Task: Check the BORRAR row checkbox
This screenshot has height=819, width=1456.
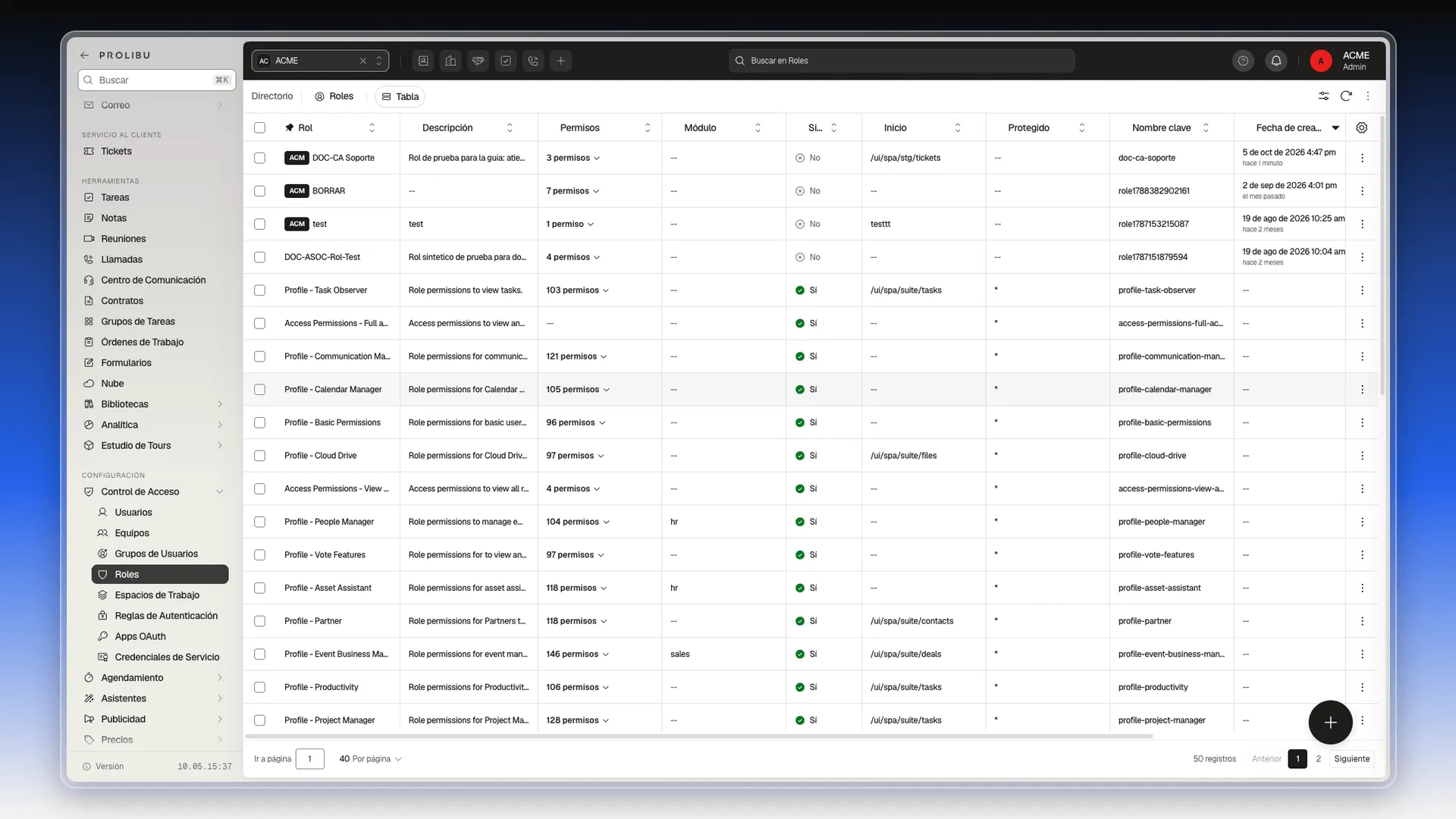Action: 260,191
